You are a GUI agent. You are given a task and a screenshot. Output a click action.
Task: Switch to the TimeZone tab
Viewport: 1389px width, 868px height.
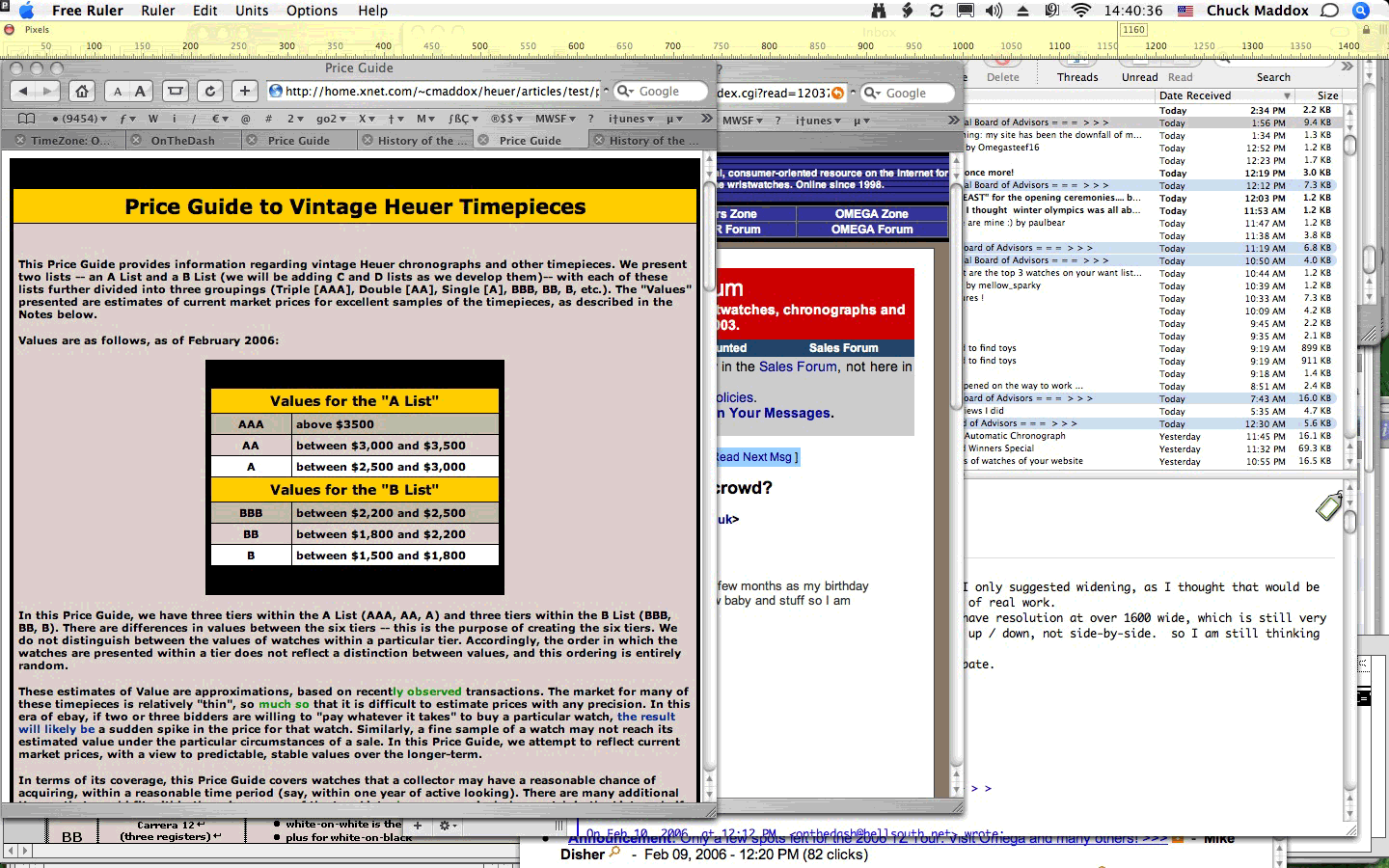(65, 140)
